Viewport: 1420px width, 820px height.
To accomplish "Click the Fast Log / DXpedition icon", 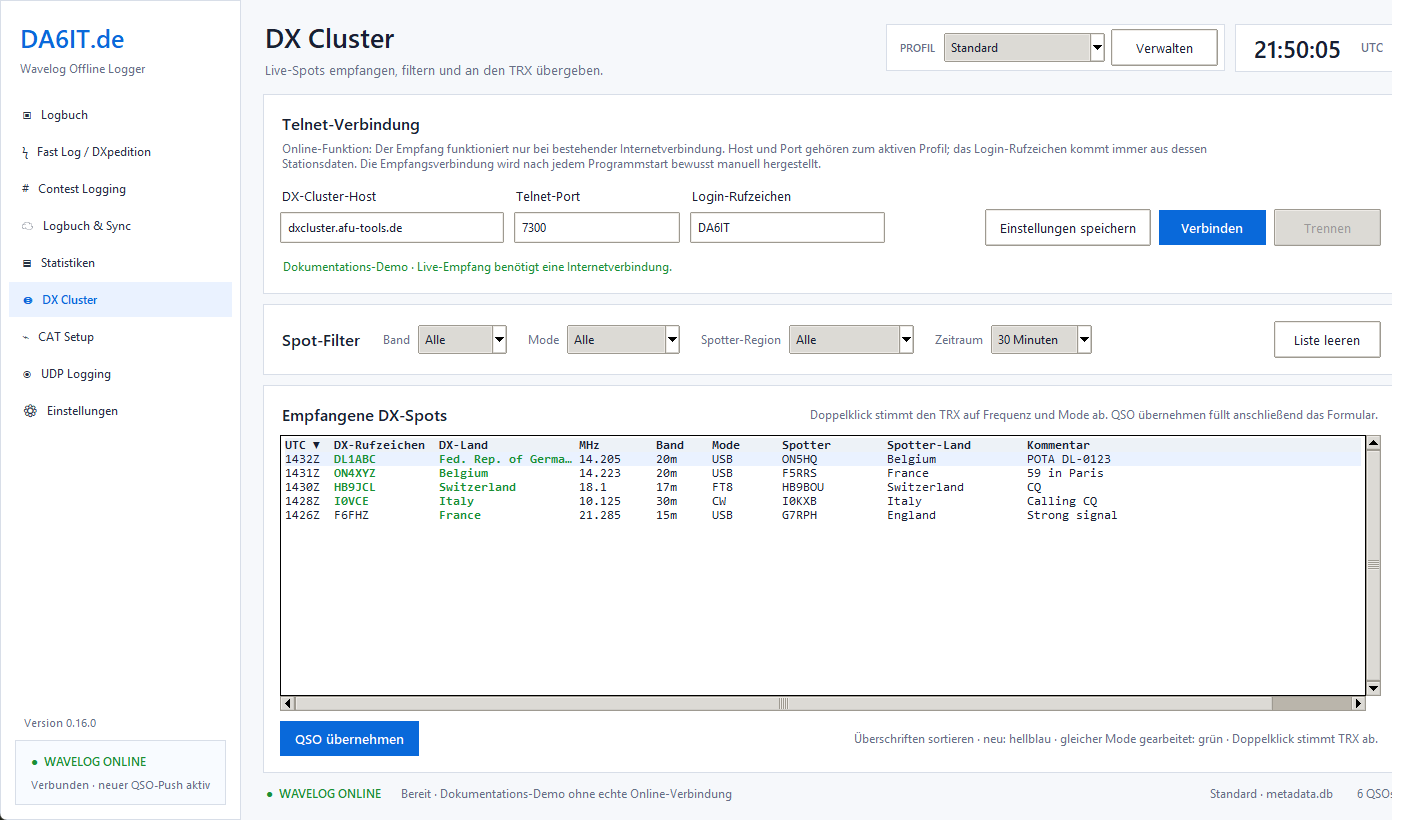I will coord(26,152).
